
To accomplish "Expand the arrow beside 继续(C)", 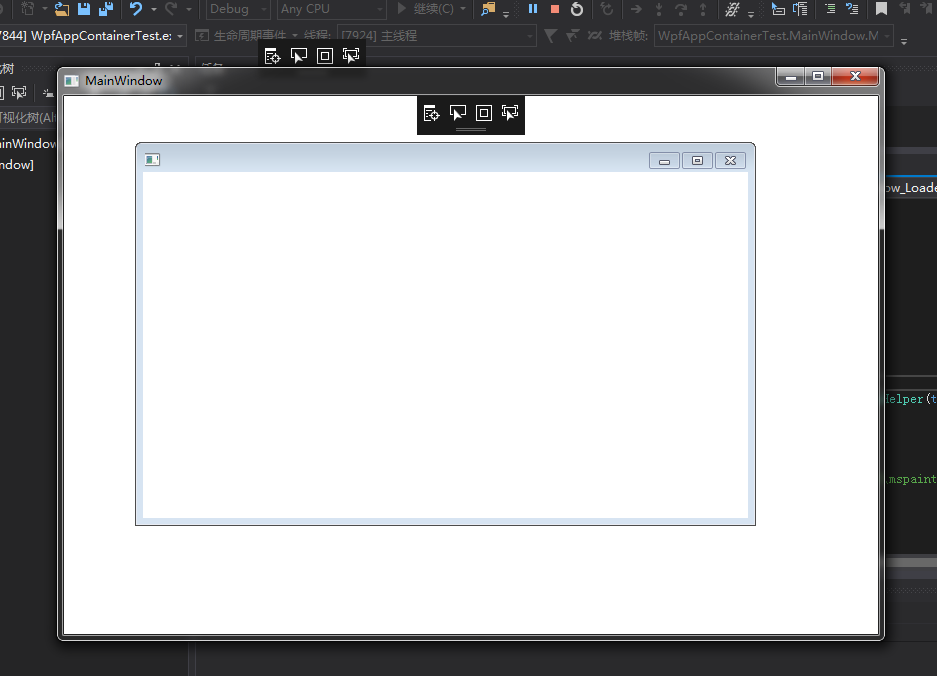I will pyautogui.click(x=463, y=9).
